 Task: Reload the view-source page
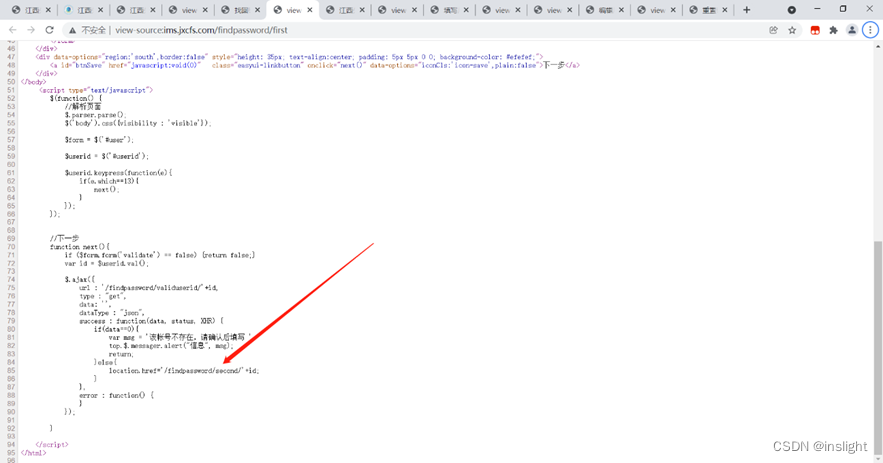pyautogui.click(x=50, y=30)
